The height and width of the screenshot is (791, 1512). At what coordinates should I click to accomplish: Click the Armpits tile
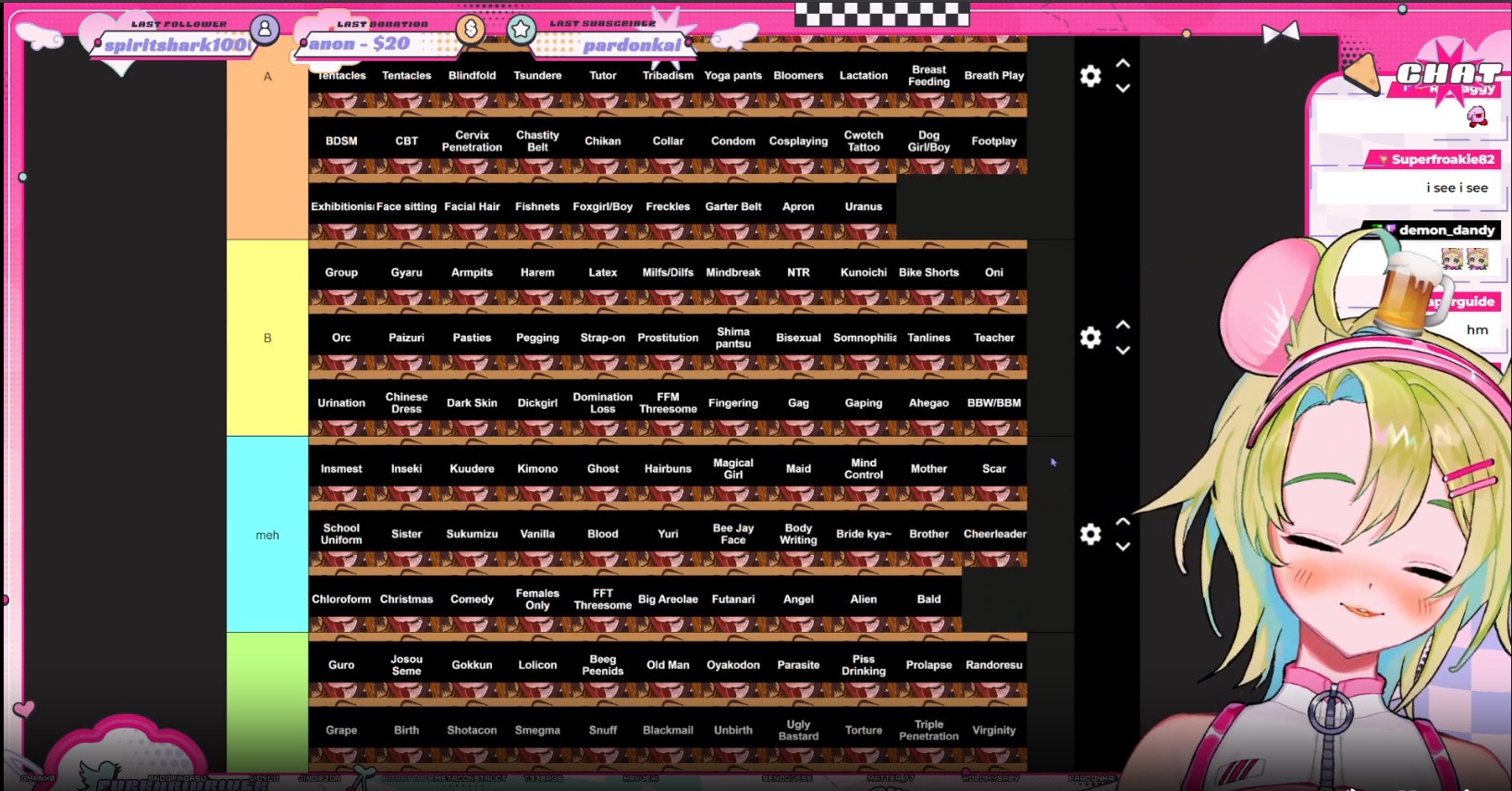pyautogui.click(x=472, y=273)
